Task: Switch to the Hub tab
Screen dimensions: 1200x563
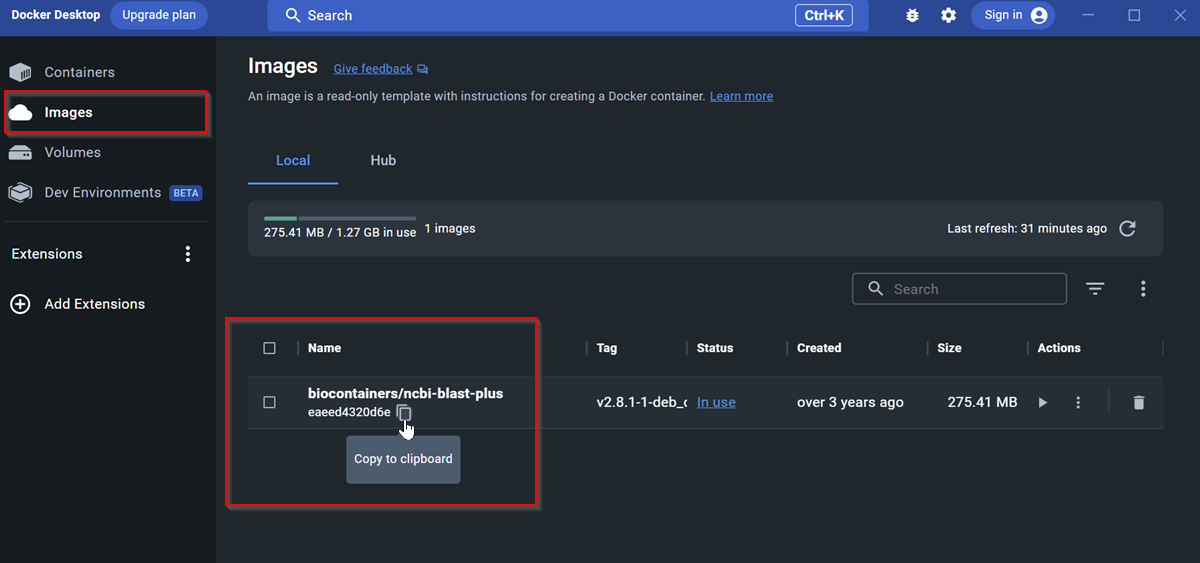Action: [383, 161]
